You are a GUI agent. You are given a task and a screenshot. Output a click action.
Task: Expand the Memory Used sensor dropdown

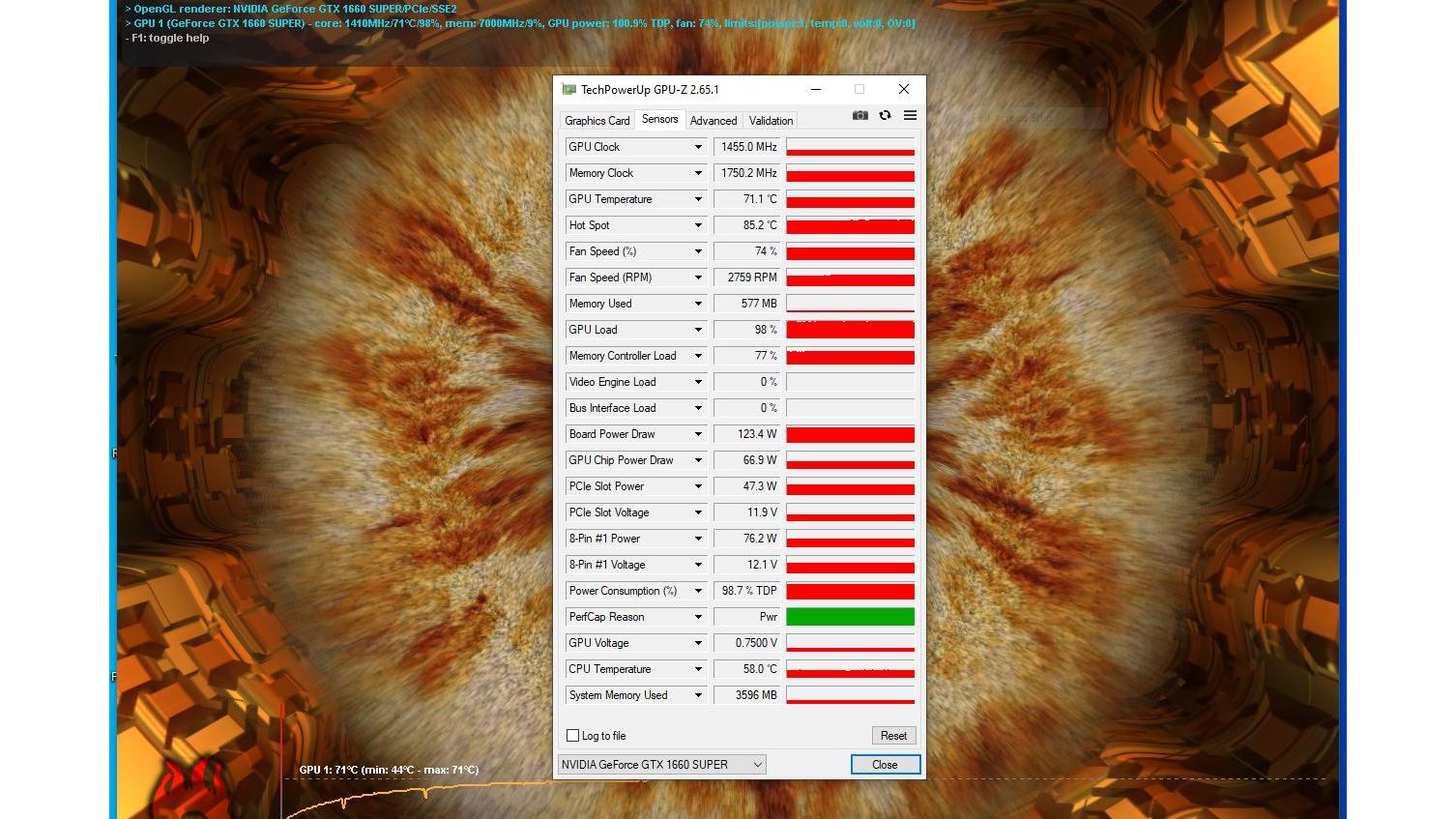point(698,304)
